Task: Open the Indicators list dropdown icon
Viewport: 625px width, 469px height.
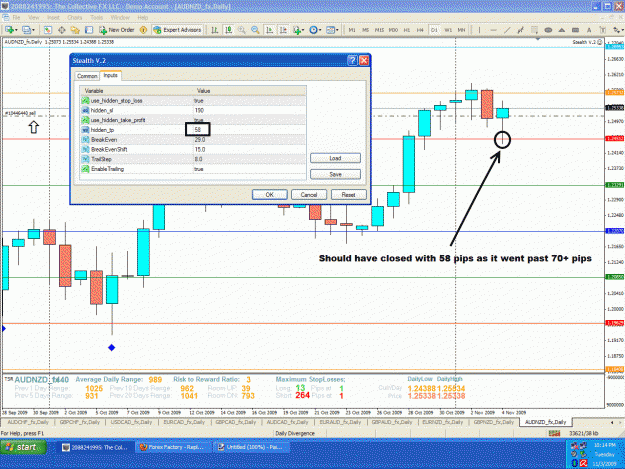Action: pos(298,30)
